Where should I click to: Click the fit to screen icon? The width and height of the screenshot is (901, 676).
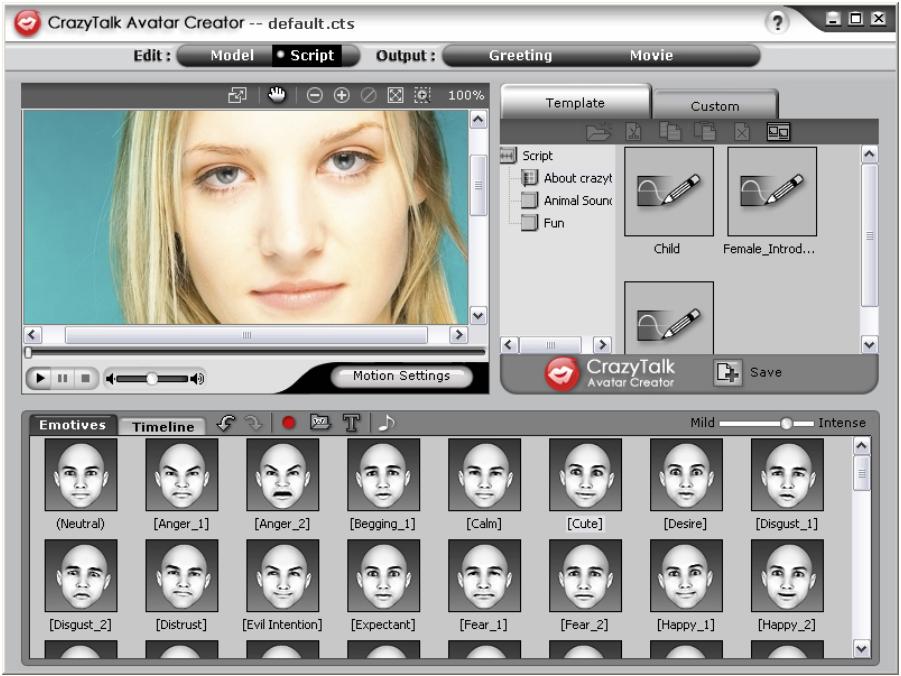tap(395, 95)
